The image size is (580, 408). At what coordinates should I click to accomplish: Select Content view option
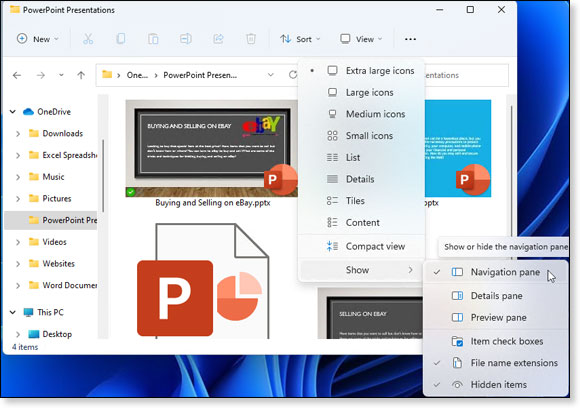coord(361,223)
